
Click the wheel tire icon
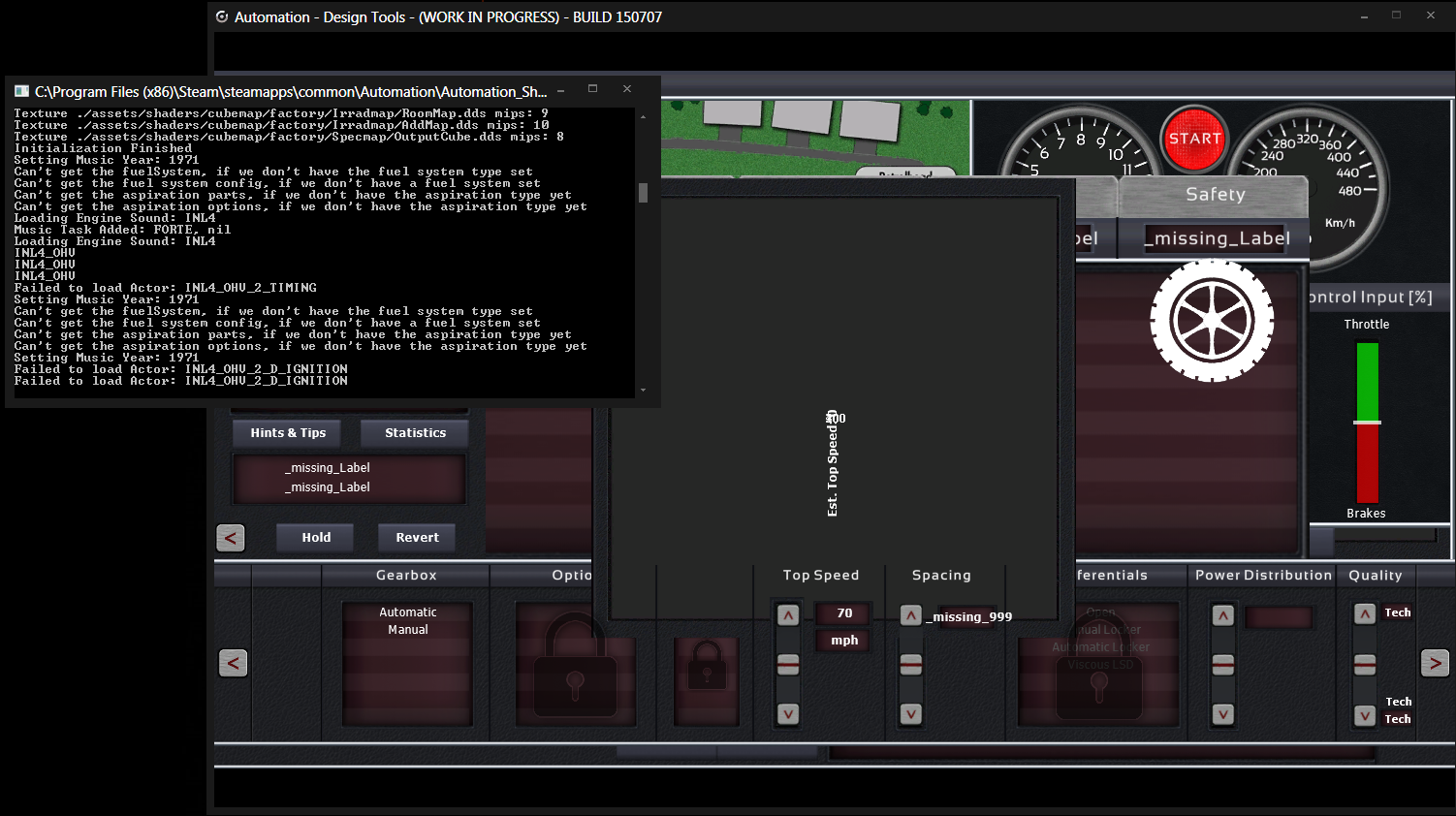[1212, 321]
